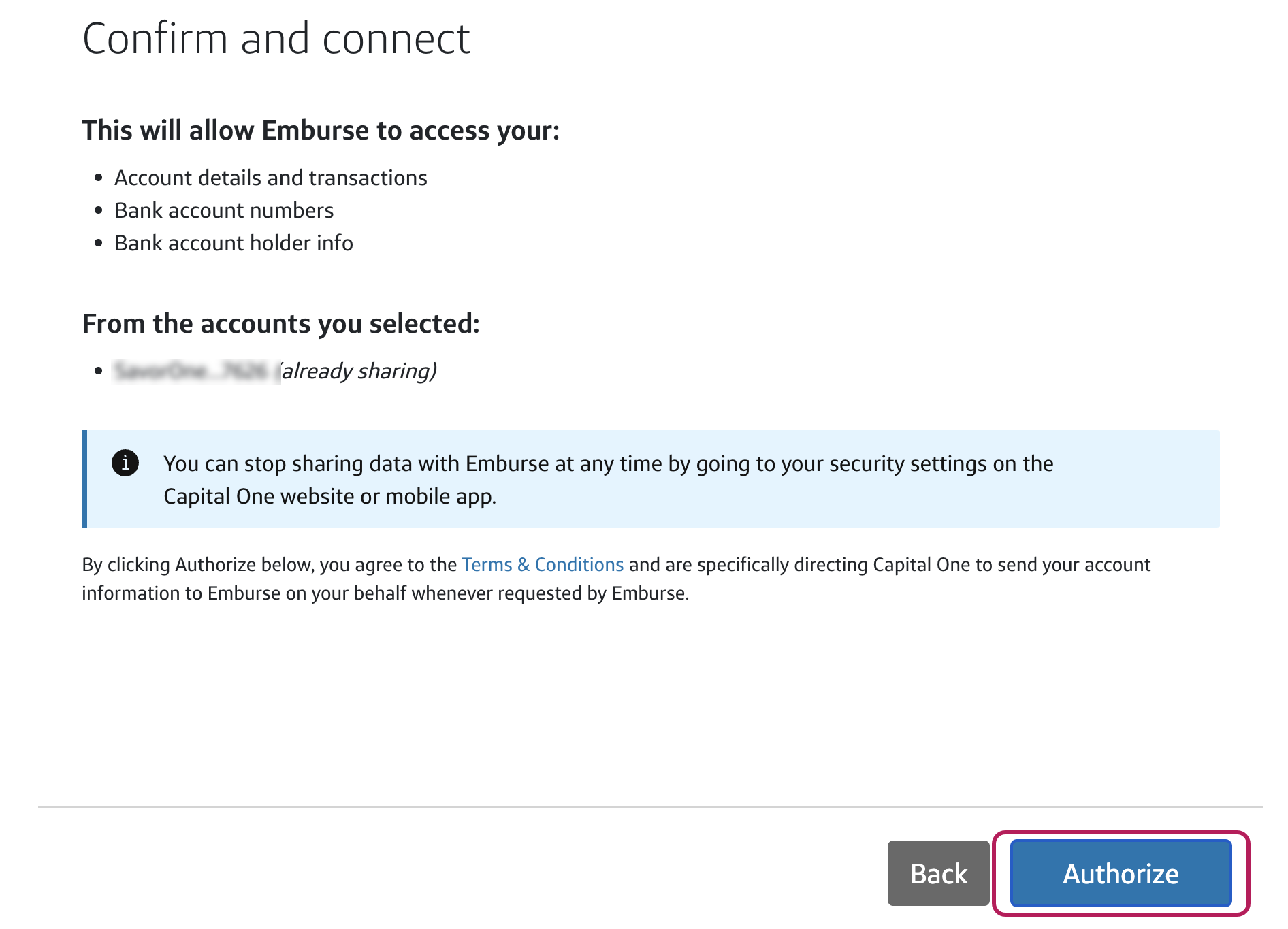
Task: Click the 'By clicking Authorize below' disclaimer
Action: 616,579
